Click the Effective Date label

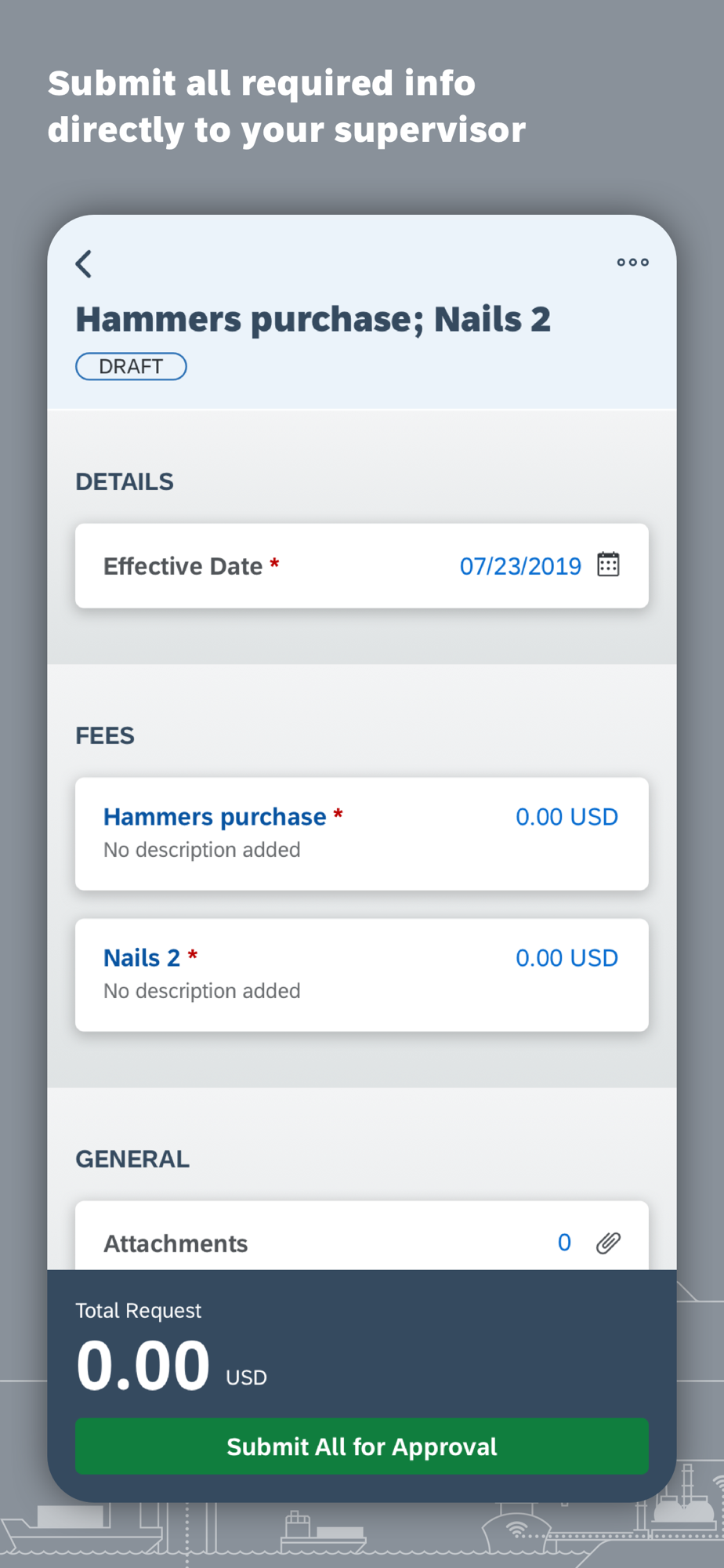183,566
